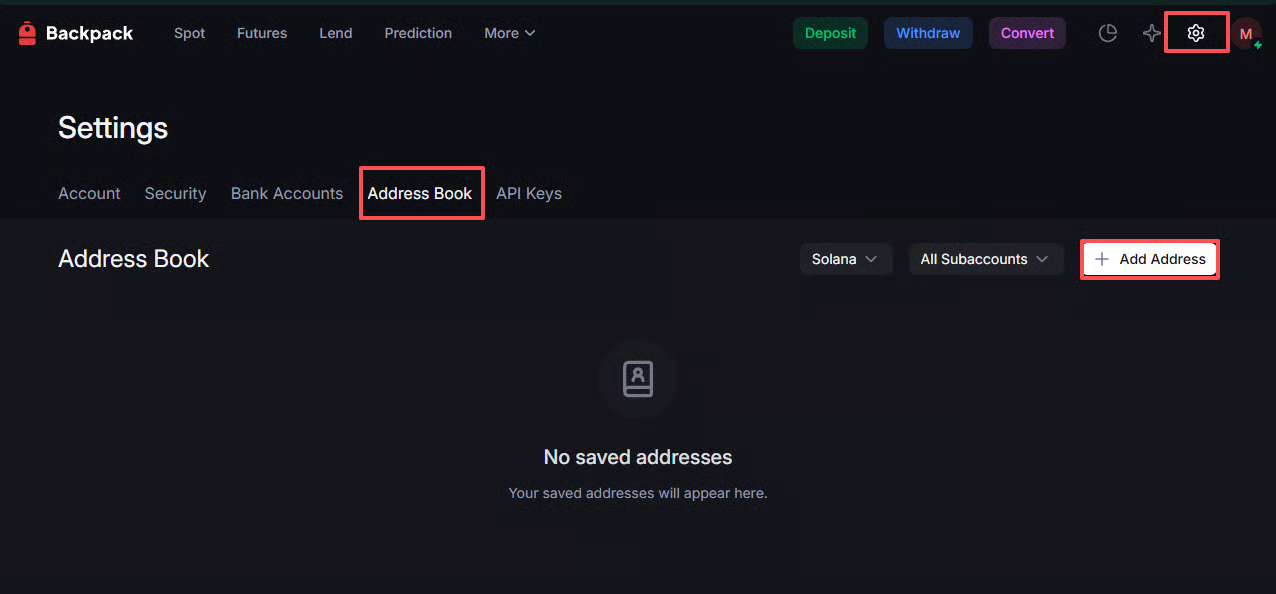
Task: Expand the More menu
Action: 509,33
